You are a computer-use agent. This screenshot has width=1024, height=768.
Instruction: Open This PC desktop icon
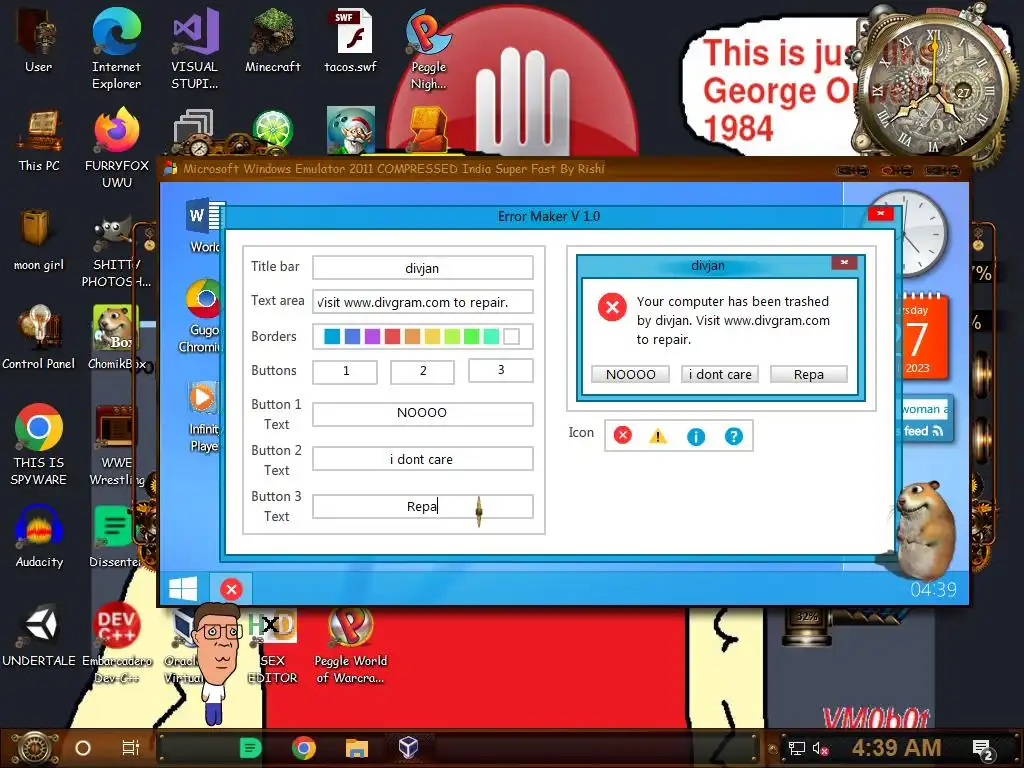(39, 140)
